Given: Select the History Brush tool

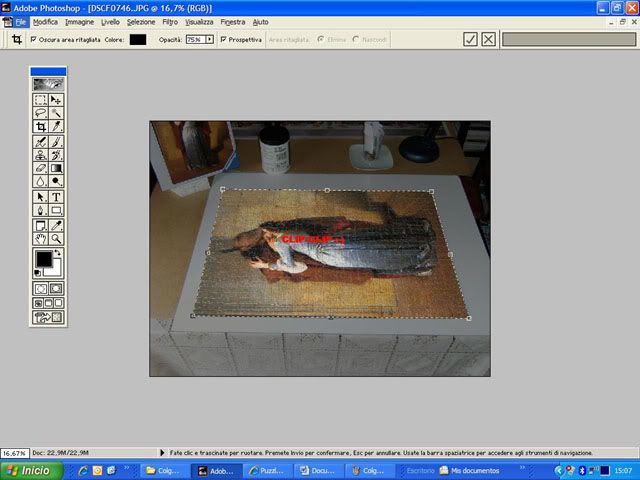Looking at the screenshot, I should click(x=56, y=155).
